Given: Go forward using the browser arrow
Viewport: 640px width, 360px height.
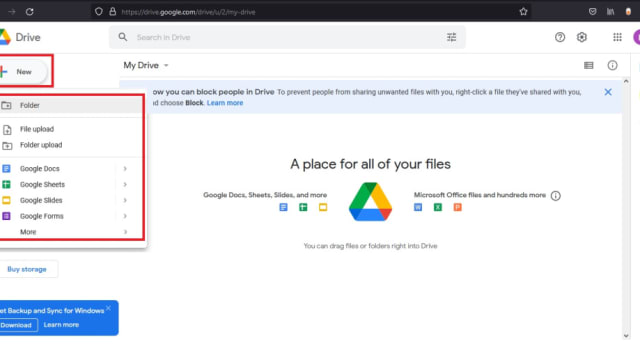Looking at the screenshot, I should [11, 12].
